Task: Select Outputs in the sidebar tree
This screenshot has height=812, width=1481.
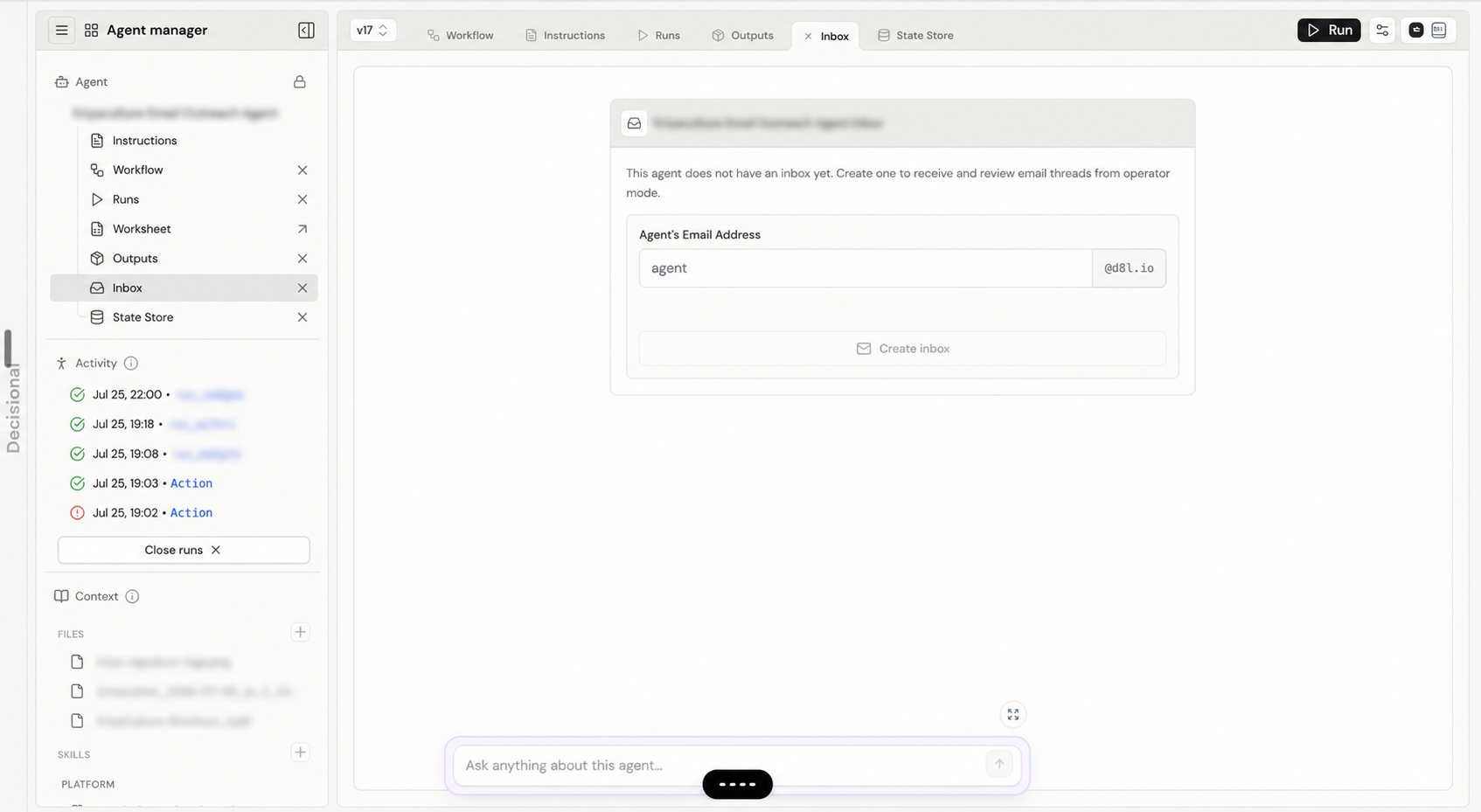Action: pos(136,259)
